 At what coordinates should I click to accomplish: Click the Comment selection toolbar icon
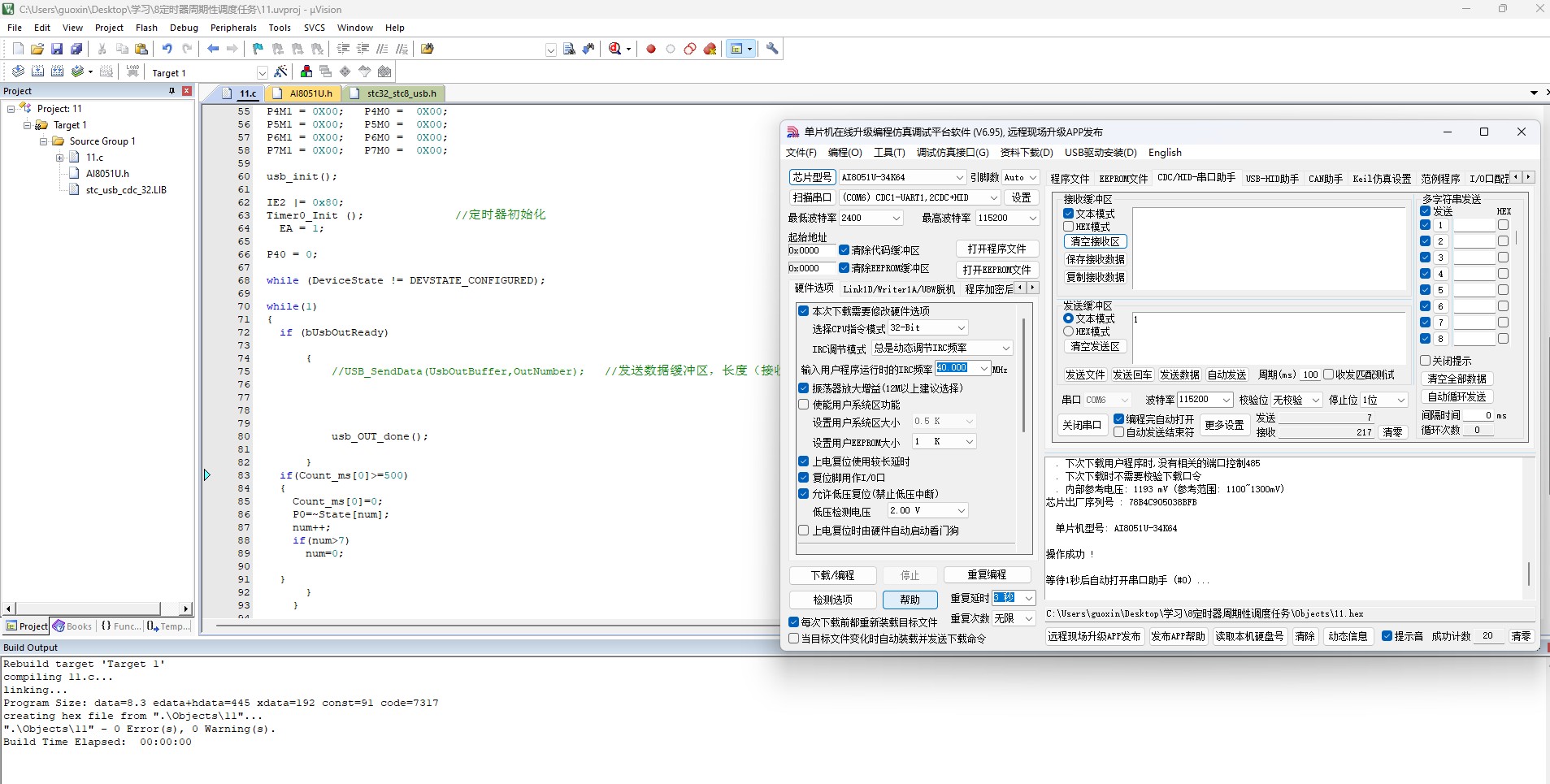point(382,49)
